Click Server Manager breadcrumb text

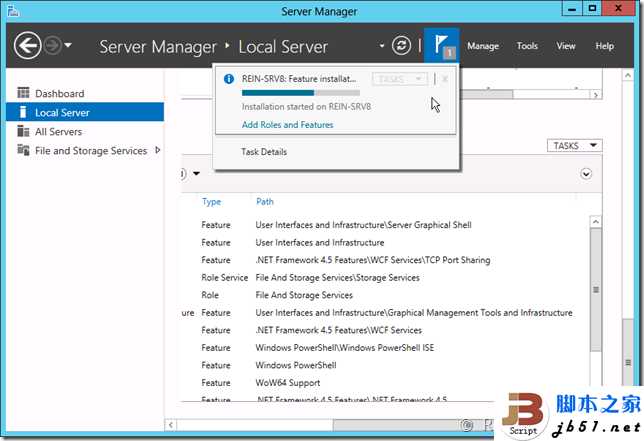pos(158,46)
